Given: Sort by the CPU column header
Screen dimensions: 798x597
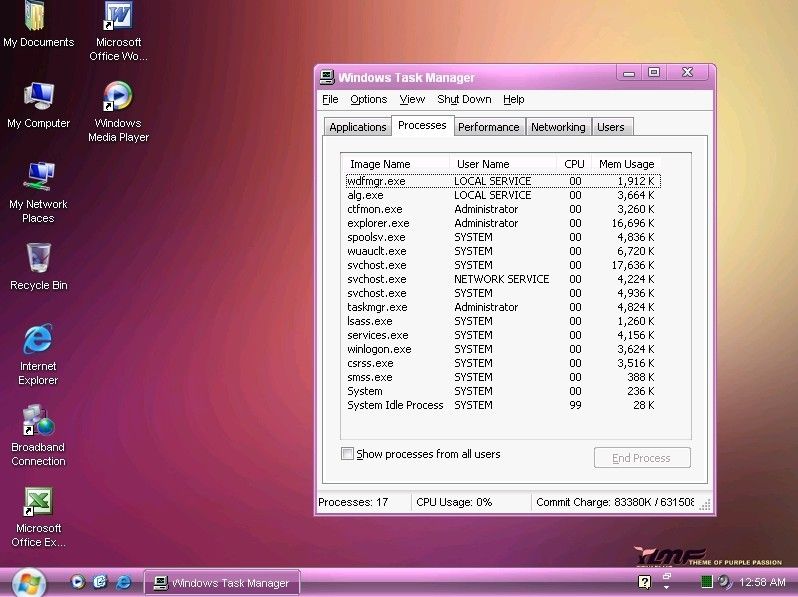Looking at the screenshot, I should coord(574,164).
